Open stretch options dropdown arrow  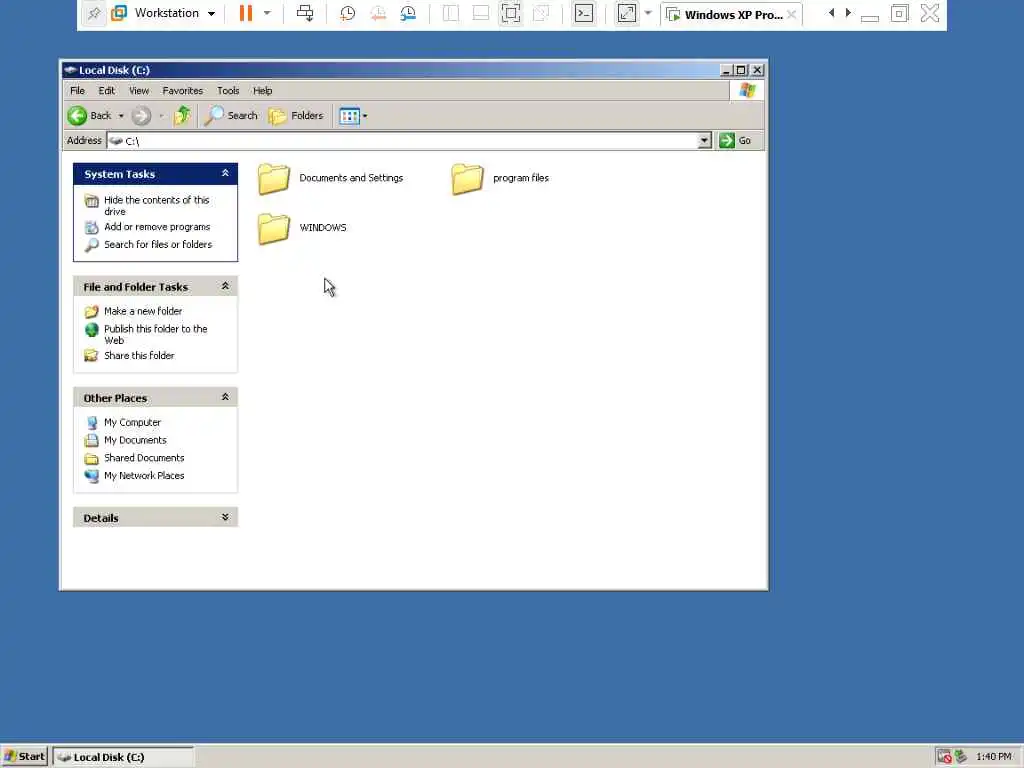click(648, 13)
